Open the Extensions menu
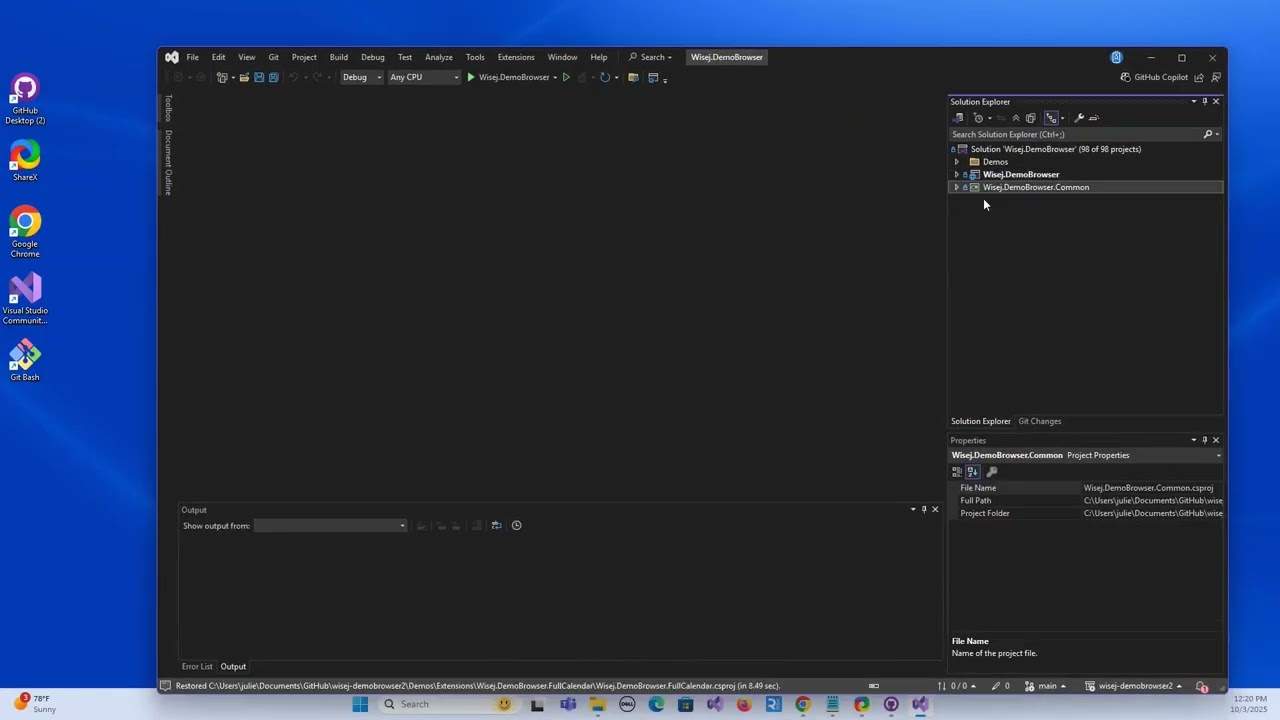 pyautogui.click(x=516, y=57)
